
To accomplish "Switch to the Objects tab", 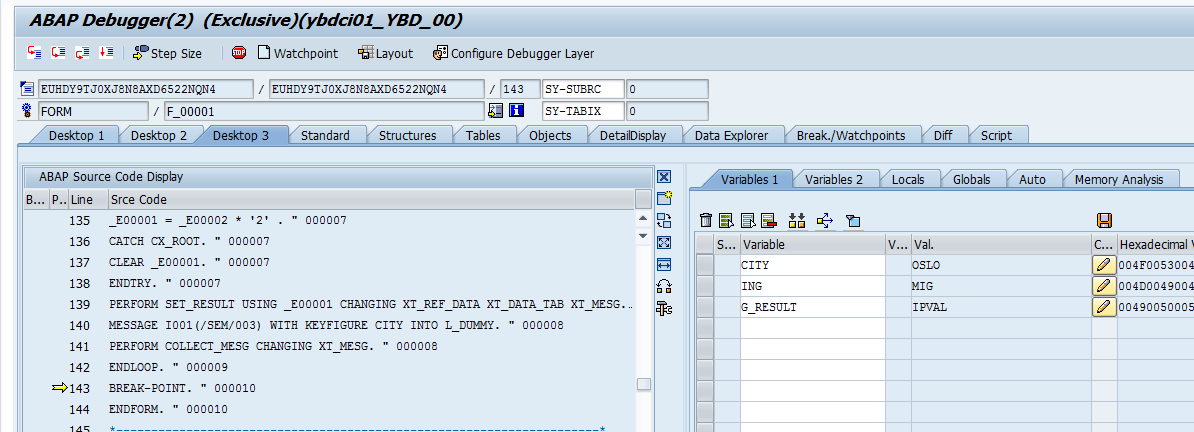I will pyautogui.click(x=550, y=136).
